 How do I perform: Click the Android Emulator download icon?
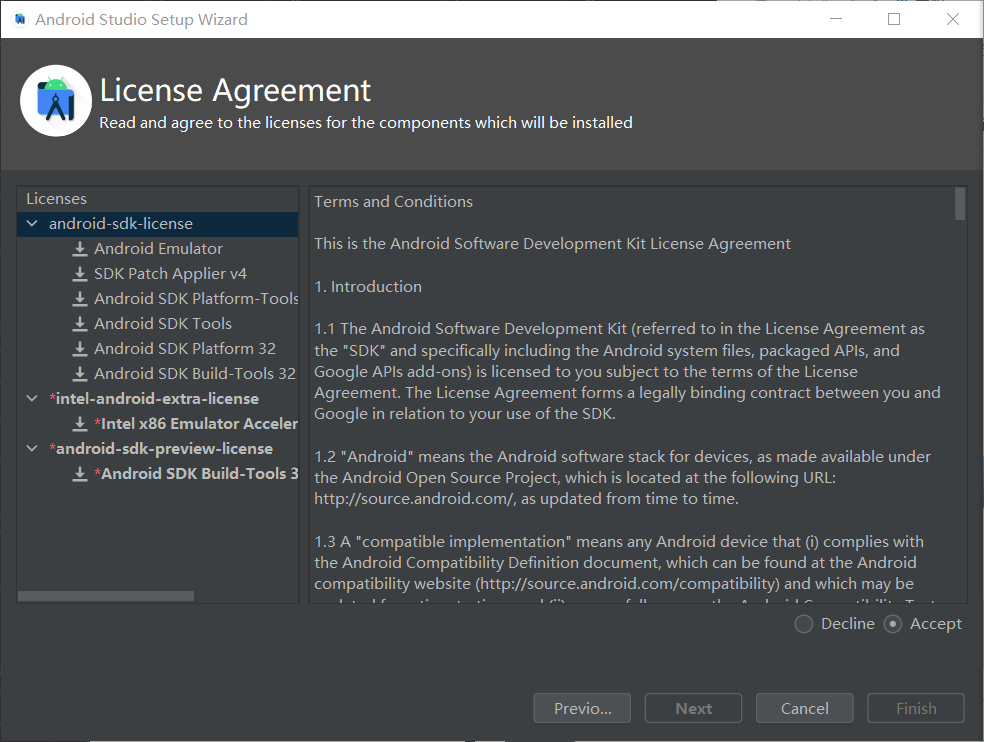tap(80, 249)
